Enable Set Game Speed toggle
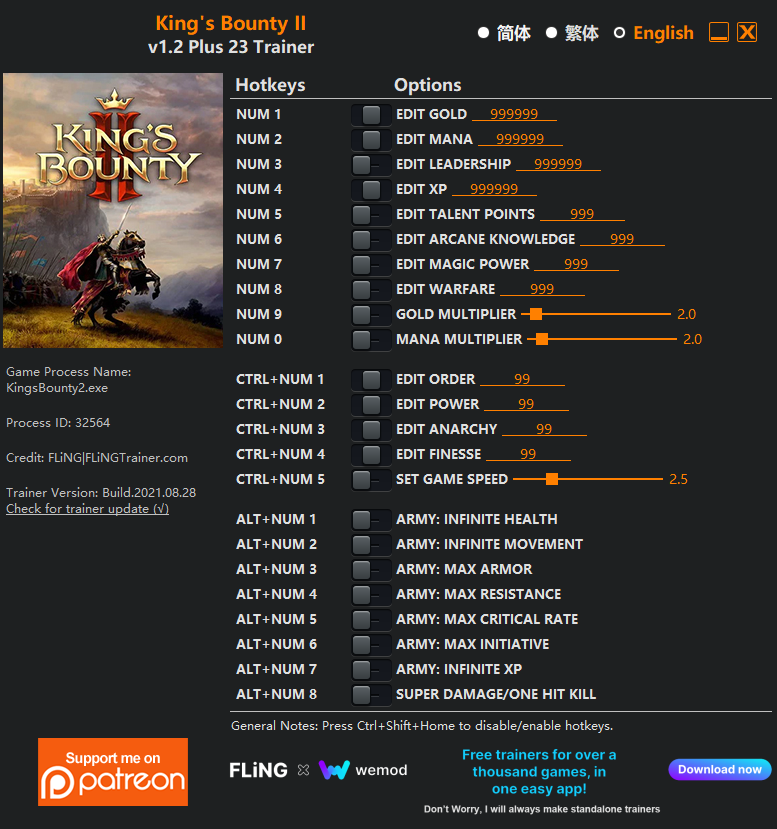The width and height of the screenshot is (777, 829). [371, 480]
